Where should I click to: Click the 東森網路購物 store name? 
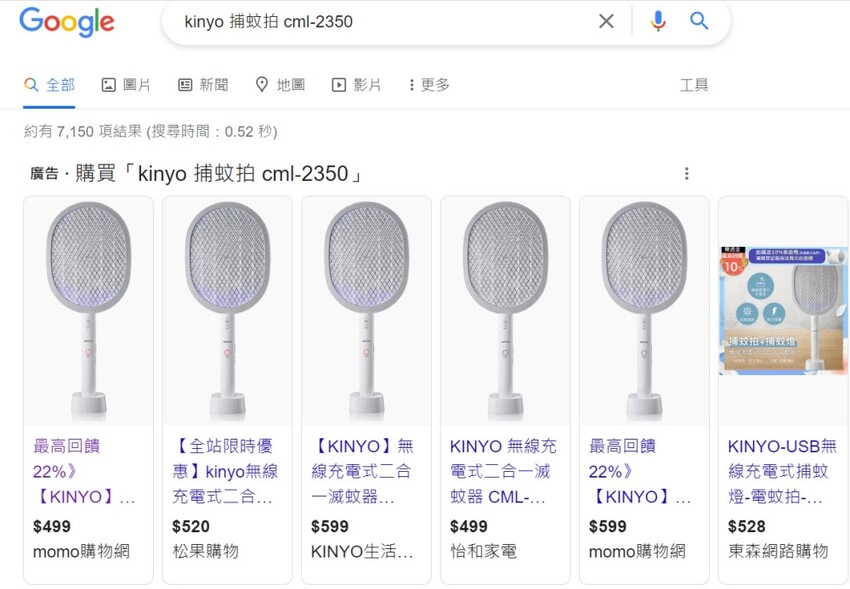(x=780, y=551)
